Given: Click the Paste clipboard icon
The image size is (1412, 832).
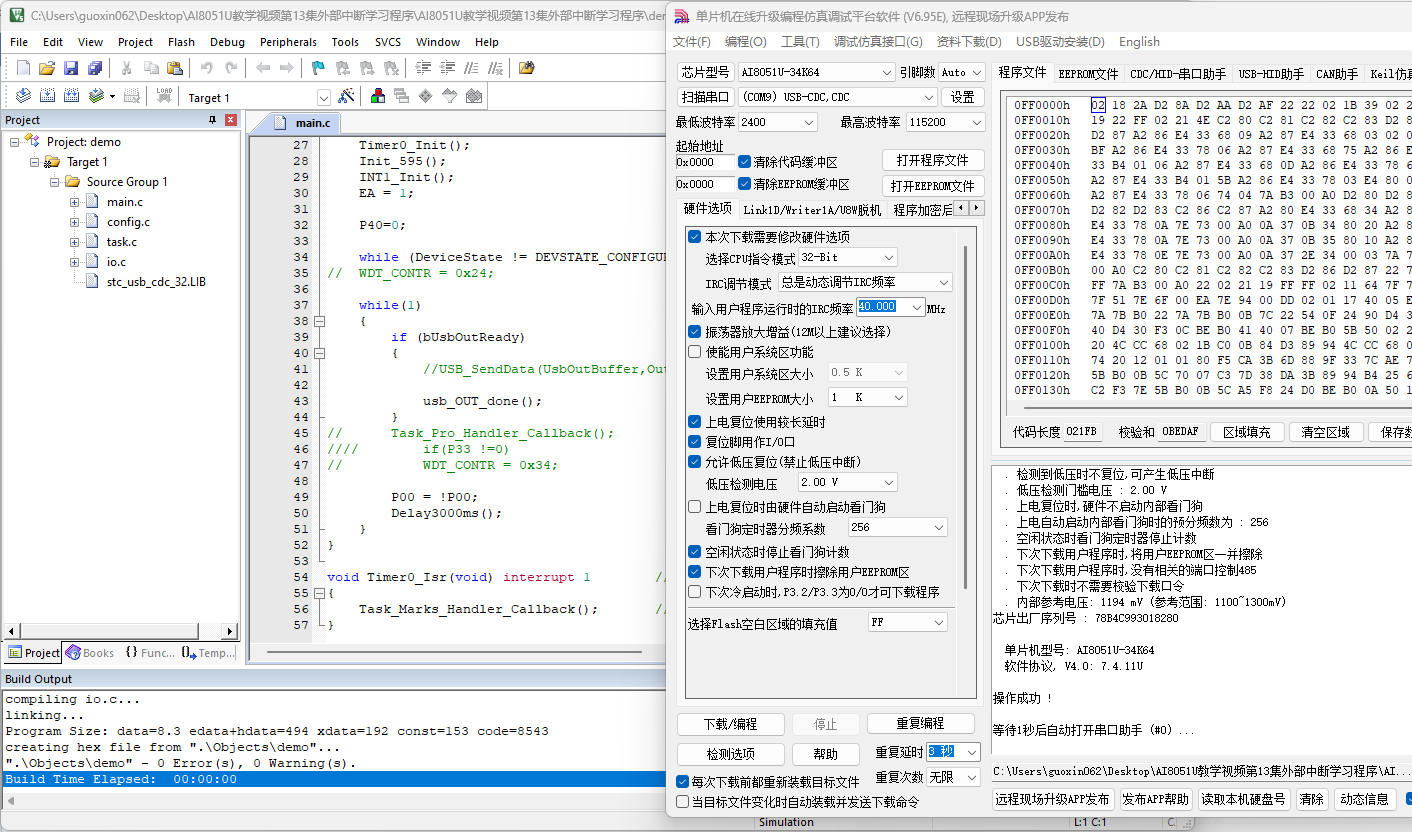Looking at the screenshot, I should coord(175,68).
